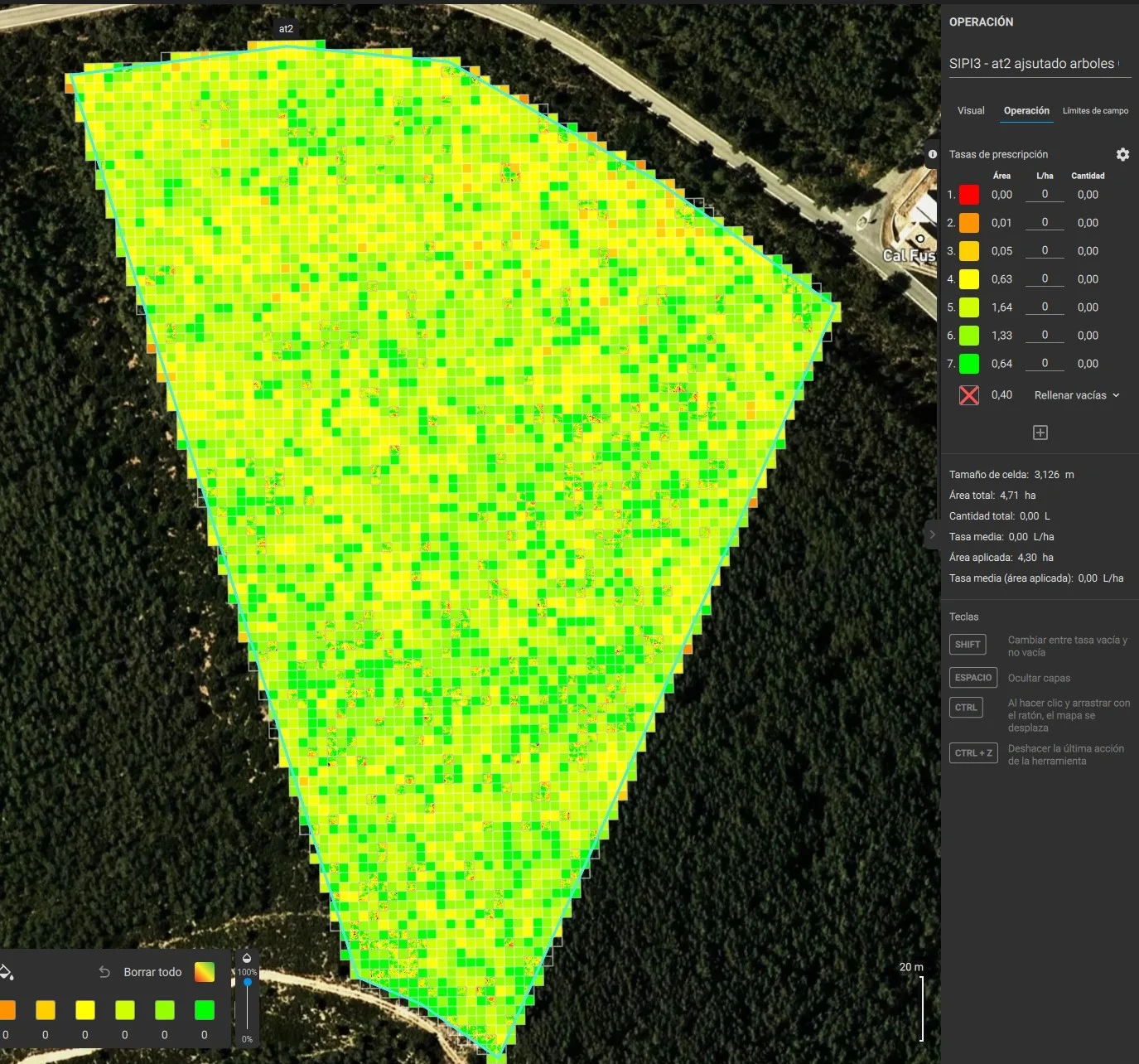Open the Límites de campo tab
This screenshot has height=1064, width=1139.
[x=1095, y=111]
